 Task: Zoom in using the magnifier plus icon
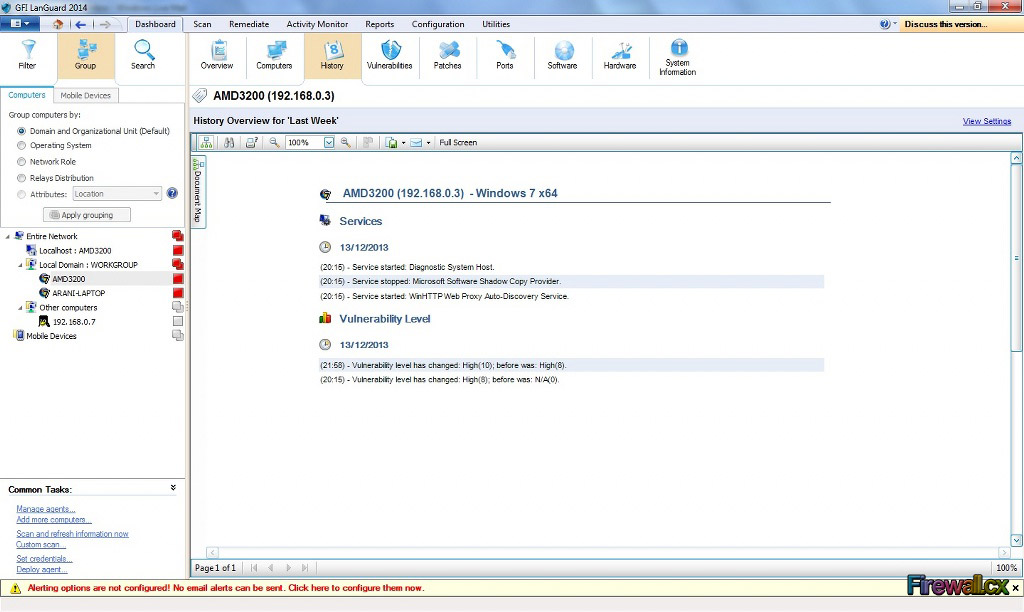[345, 142]
